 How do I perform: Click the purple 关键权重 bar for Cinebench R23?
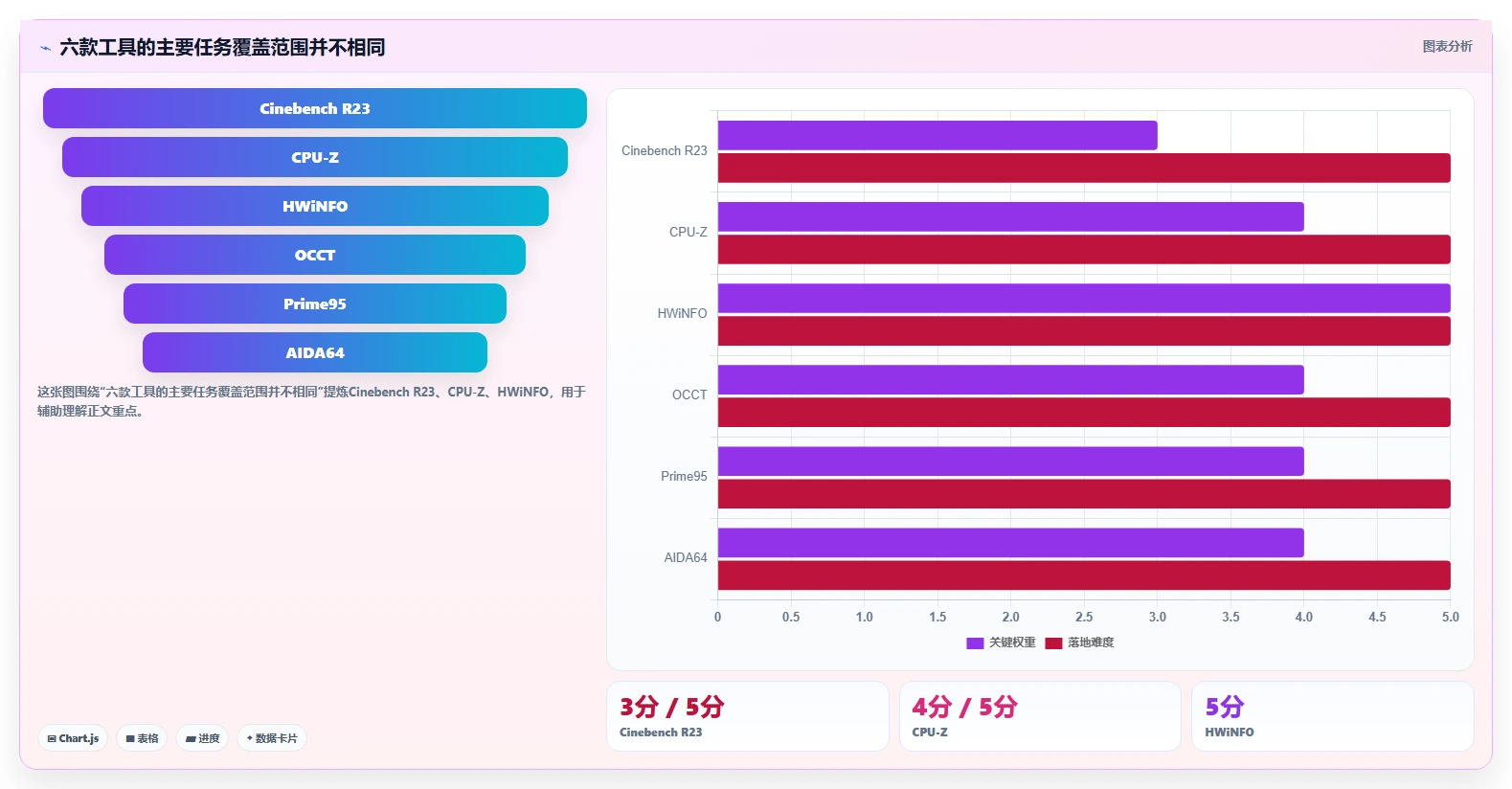(x=937, y=135)
